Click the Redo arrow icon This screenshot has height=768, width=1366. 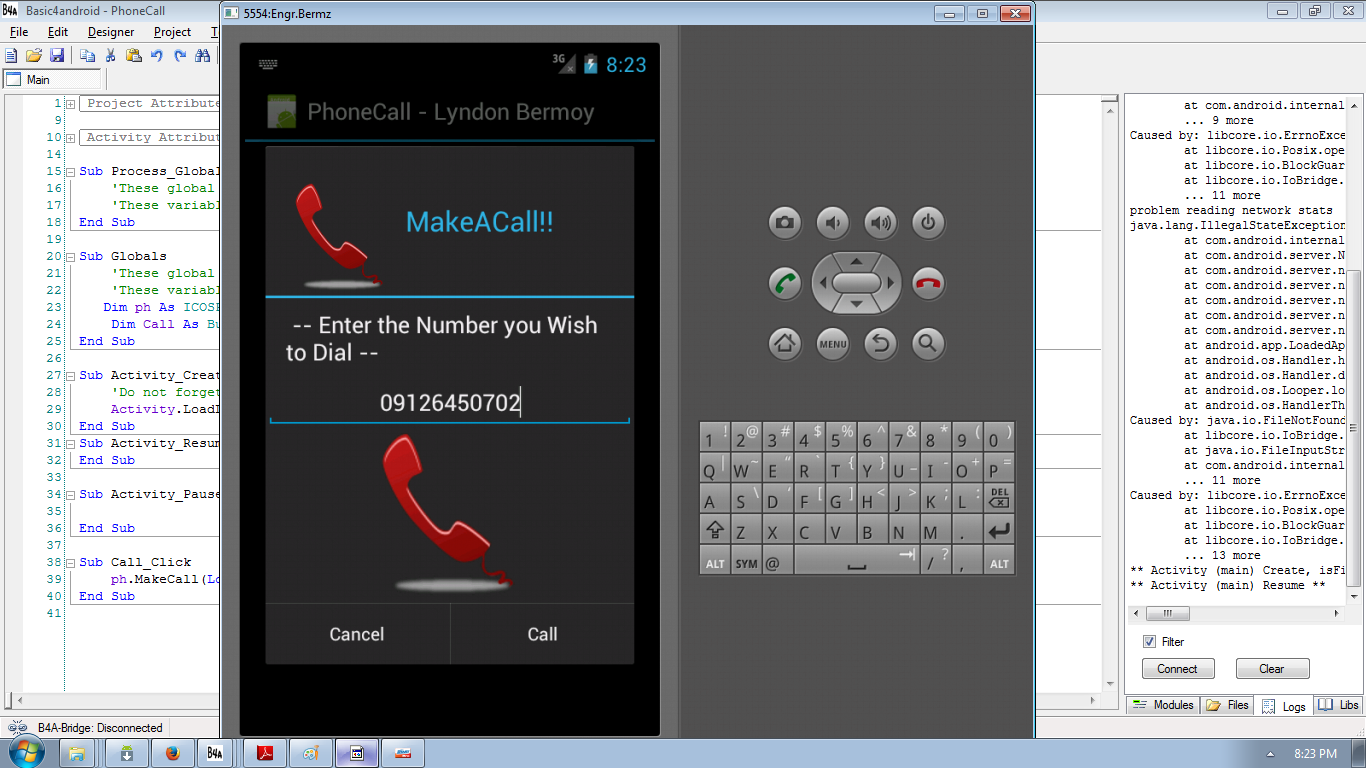coord(180,55)
